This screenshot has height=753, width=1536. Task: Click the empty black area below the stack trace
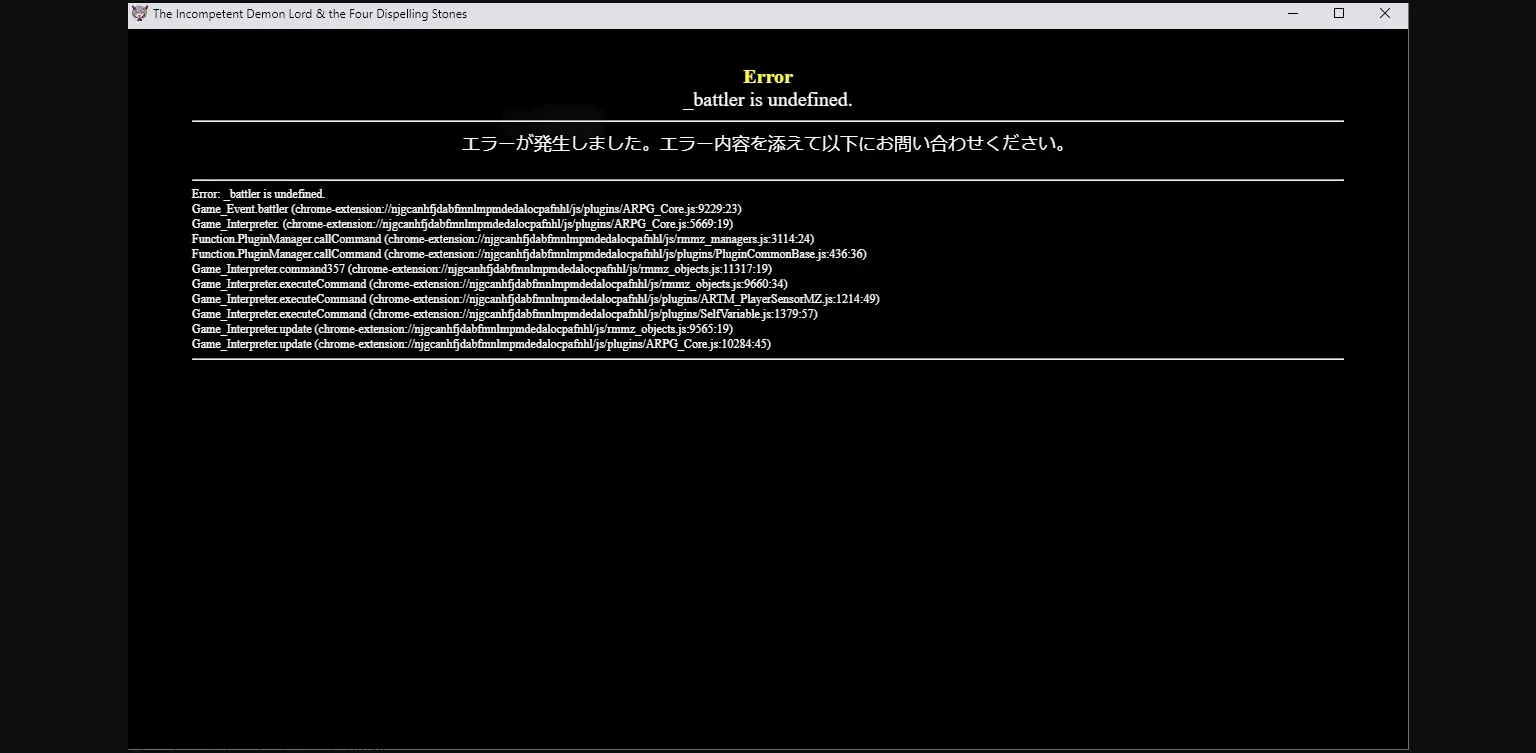point(767,550)
